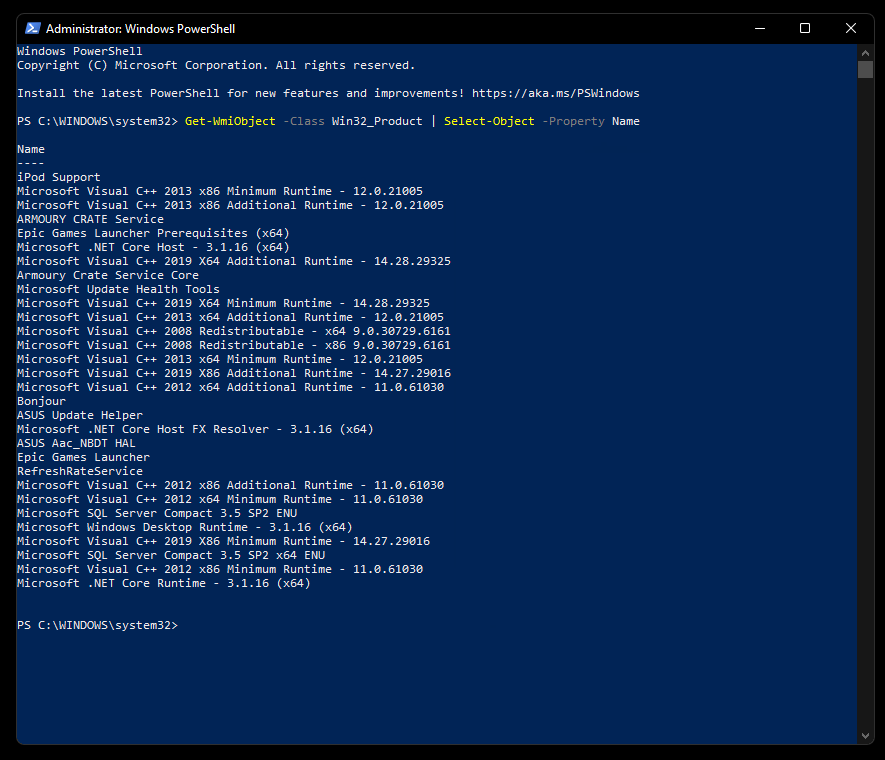The width and height of the screenshot is (885, 760).
Task: Click Visual C++ 2012 x86 Additional Runtime line
Action: [x=230, y=485]
